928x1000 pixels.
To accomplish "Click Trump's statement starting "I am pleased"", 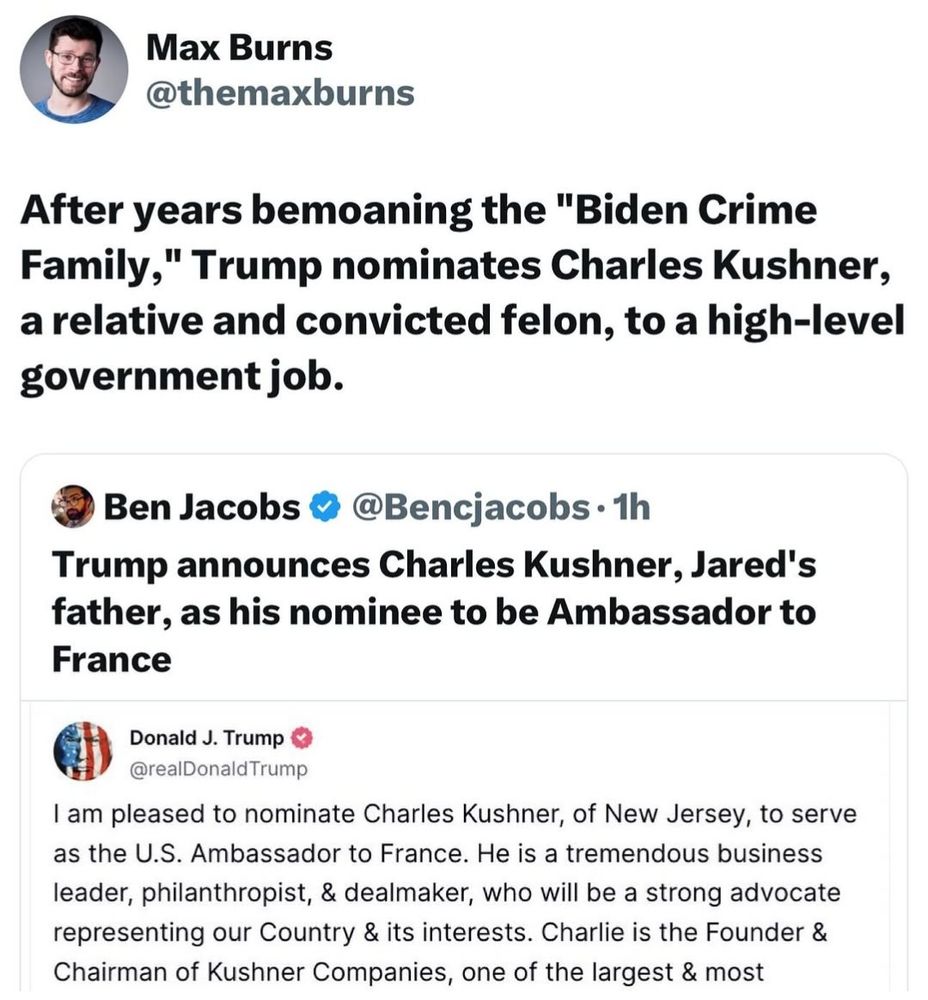I will tap(454, 892).
